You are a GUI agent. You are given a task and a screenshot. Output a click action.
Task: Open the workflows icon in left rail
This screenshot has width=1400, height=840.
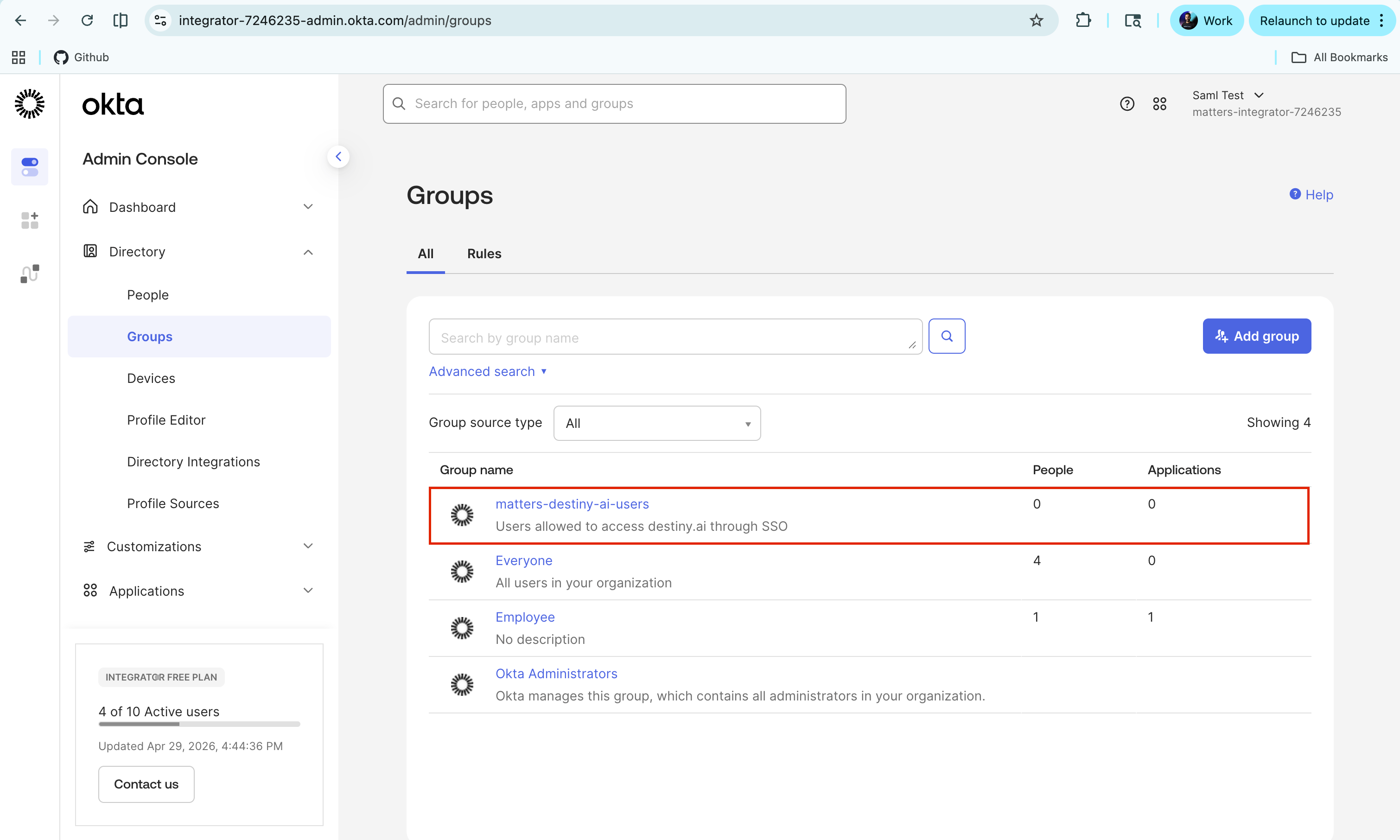coord(29,274)
